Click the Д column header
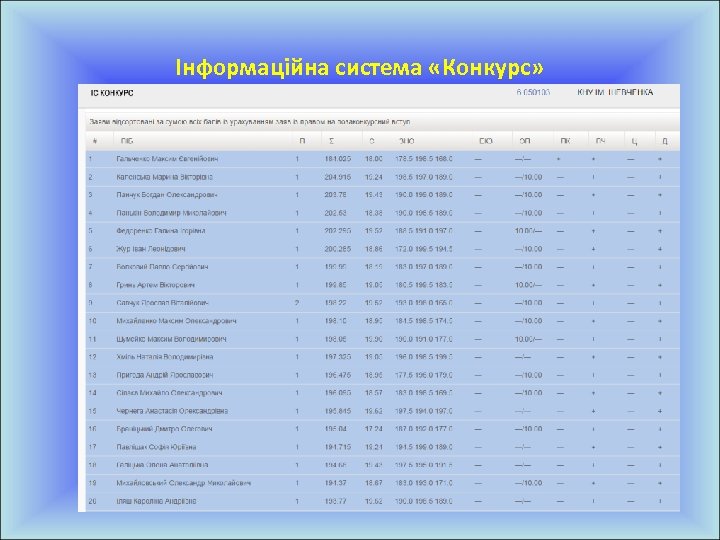The height and width of the screenshot is (540, 720). pos(664,141)
